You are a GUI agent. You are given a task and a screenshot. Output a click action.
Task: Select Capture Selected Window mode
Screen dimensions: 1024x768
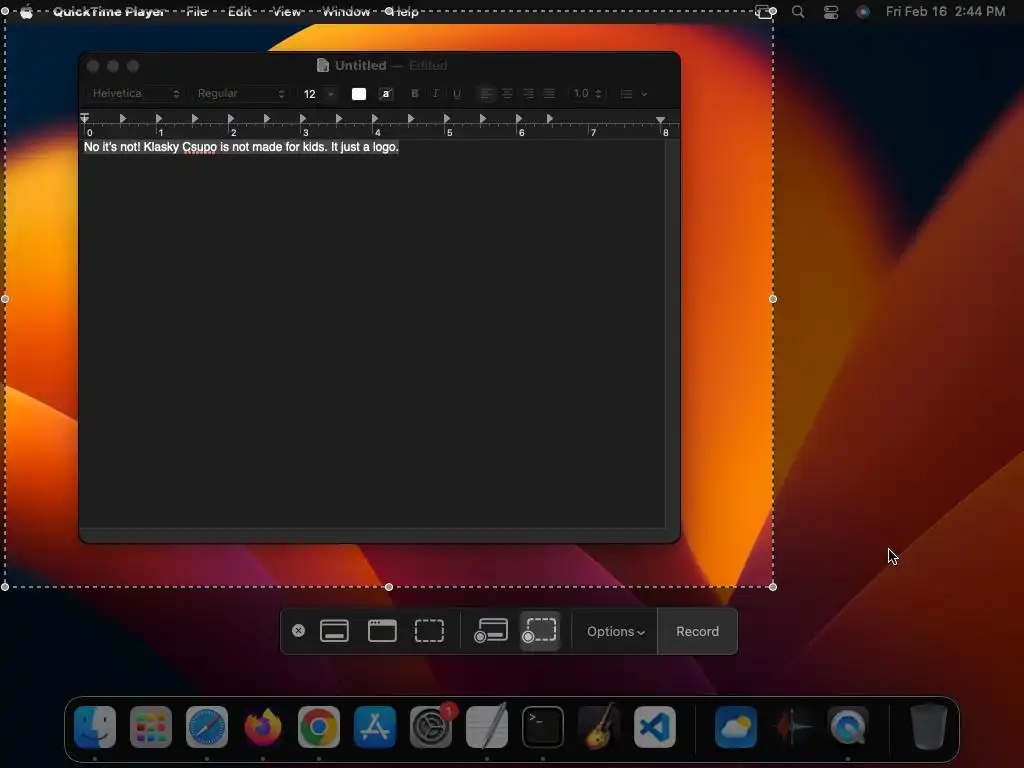coord(382,631)
